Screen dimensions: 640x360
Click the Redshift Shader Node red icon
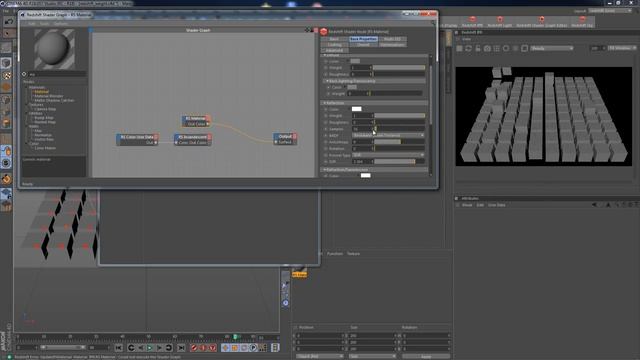pyautogui.click(x=324, y=31)
